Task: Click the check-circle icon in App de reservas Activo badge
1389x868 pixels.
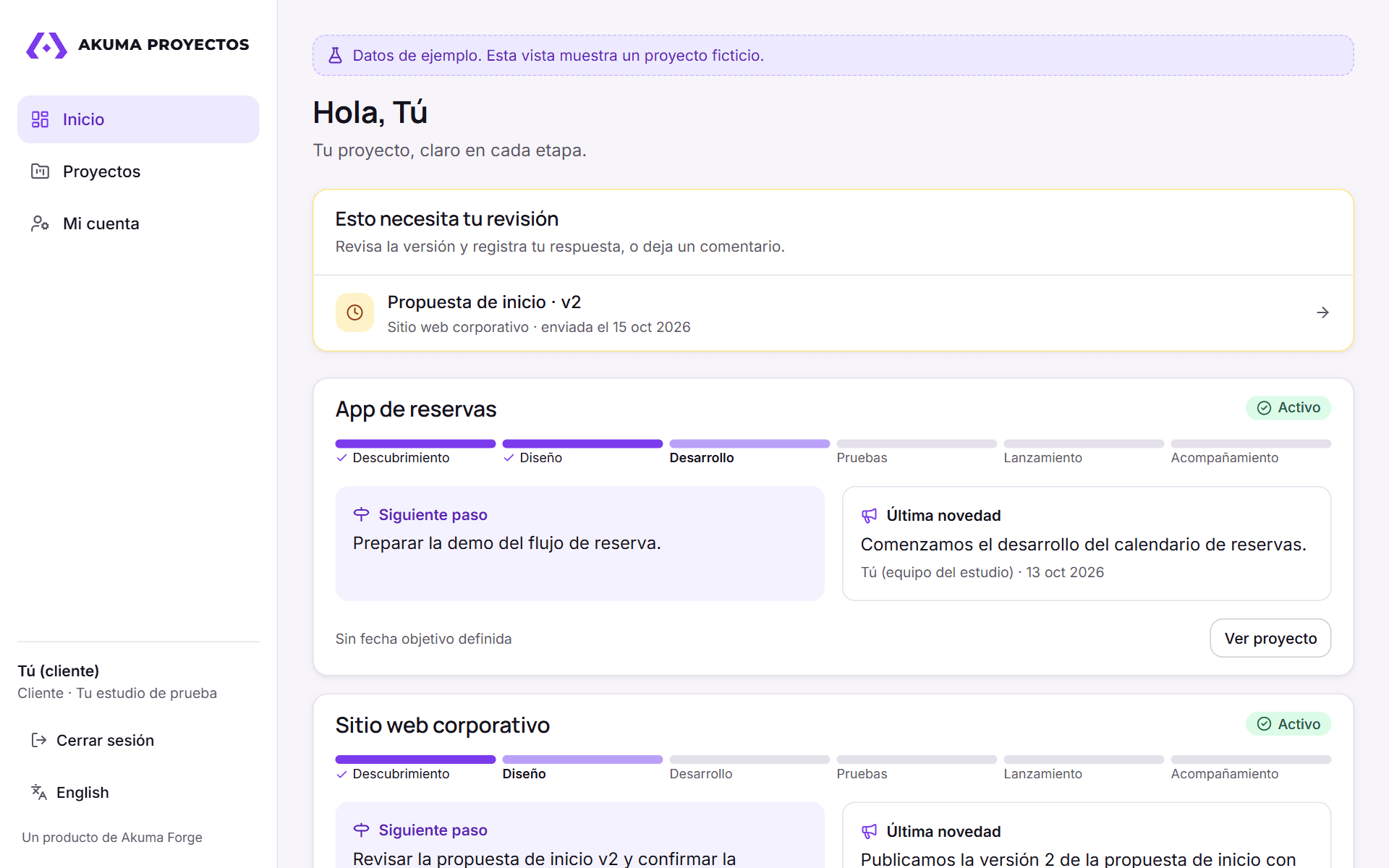Action: 1264,408
